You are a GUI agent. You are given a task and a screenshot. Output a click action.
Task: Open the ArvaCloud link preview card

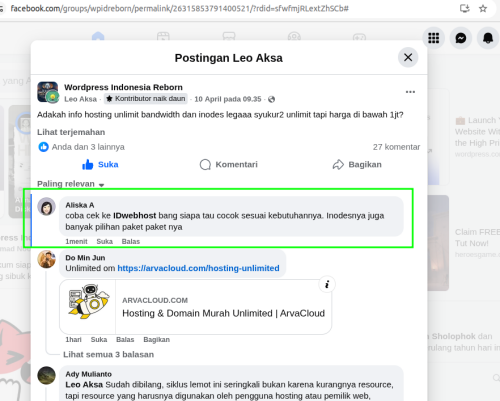tap(195, 307)
